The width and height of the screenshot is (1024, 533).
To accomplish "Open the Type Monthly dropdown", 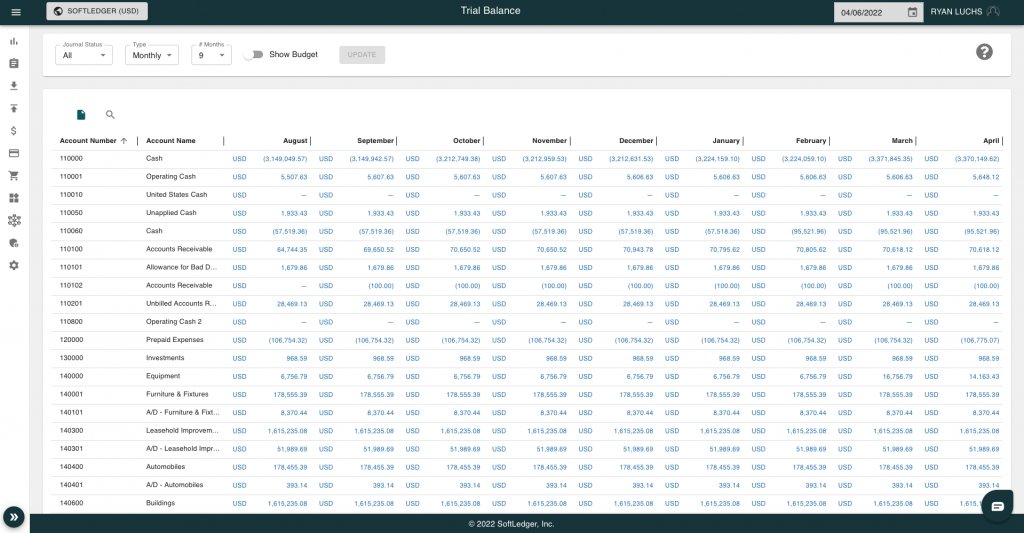I will point(152,55).
